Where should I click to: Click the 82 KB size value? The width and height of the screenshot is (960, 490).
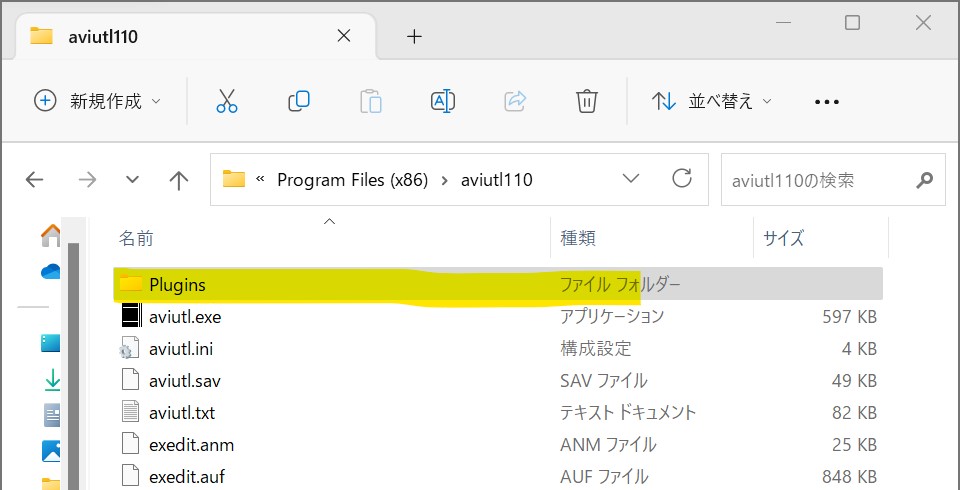point(854,412)
